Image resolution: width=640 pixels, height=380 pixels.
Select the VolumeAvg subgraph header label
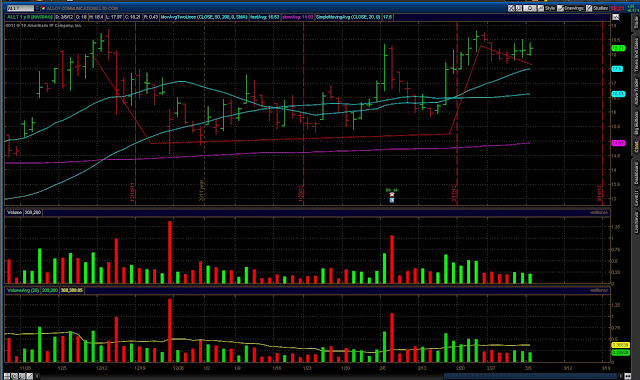click(23, 290)
